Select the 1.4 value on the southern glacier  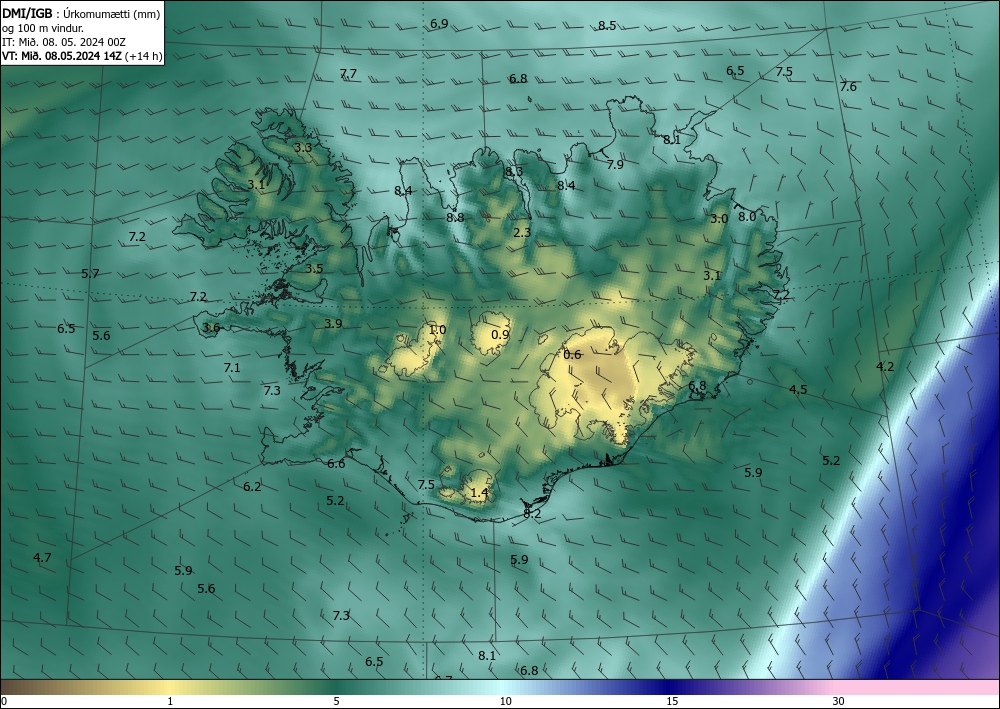479,493
